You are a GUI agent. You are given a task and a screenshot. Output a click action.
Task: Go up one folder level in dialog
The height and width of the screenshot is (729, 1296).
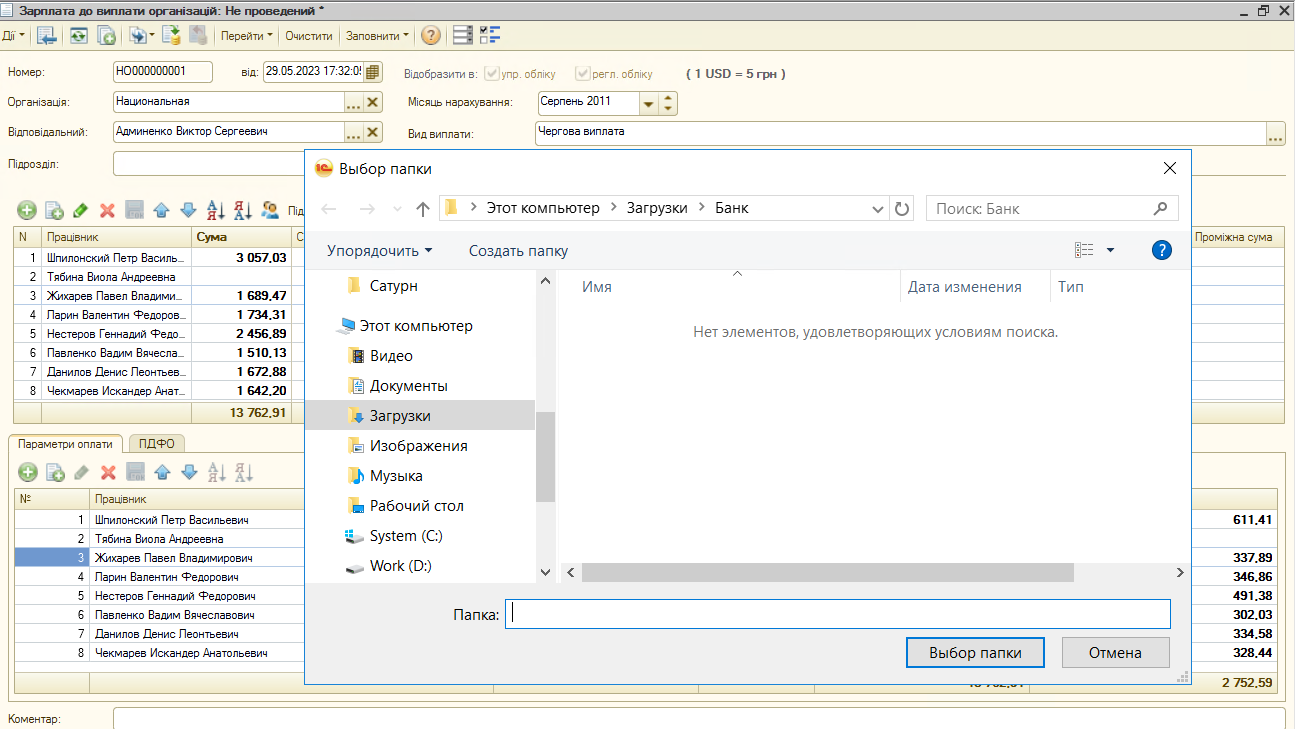(x=423, y=208)
